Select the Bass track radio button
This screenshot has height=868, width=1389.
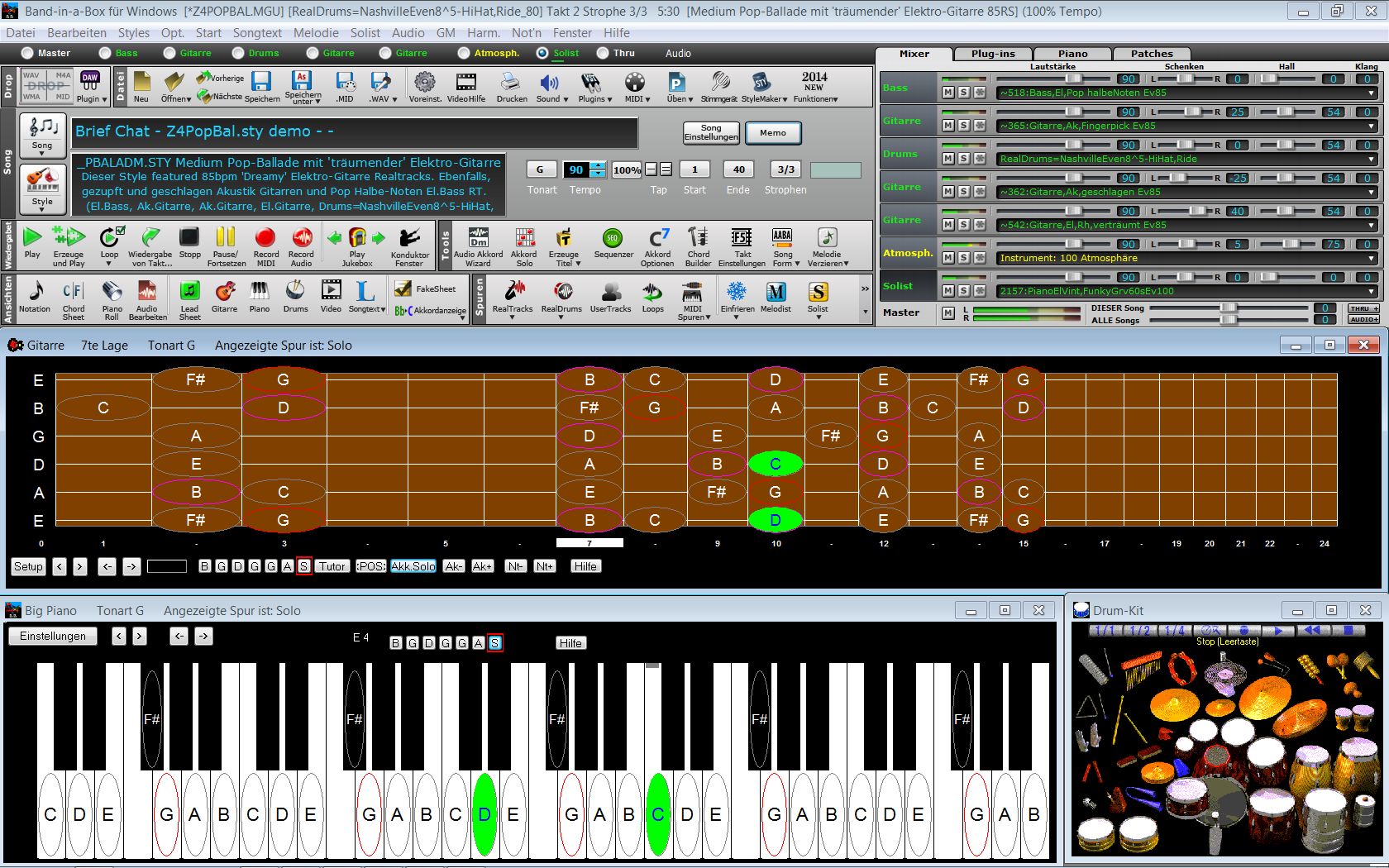[105, 53]
